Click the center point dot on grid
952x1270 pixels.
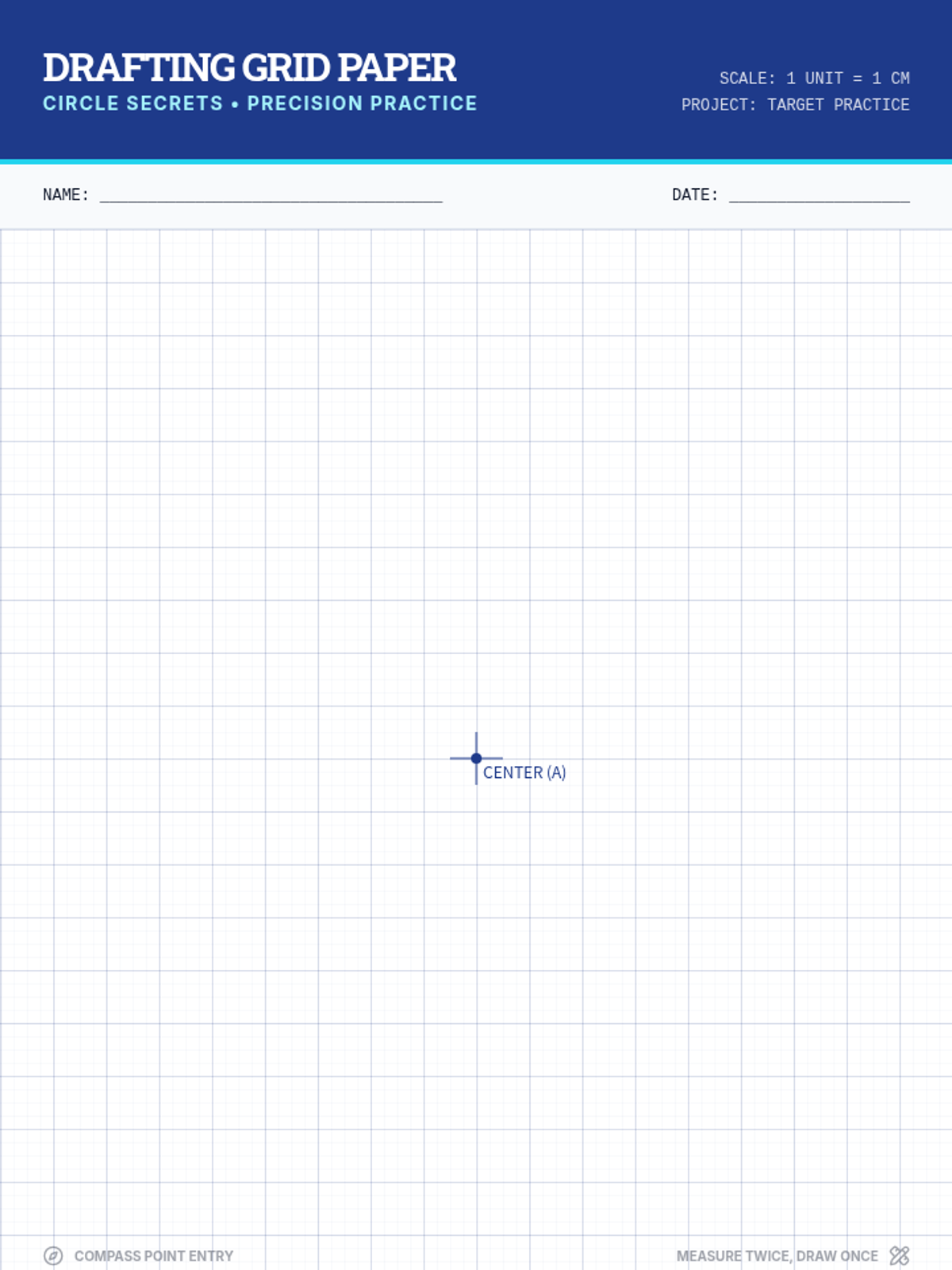tap(476, 759)
